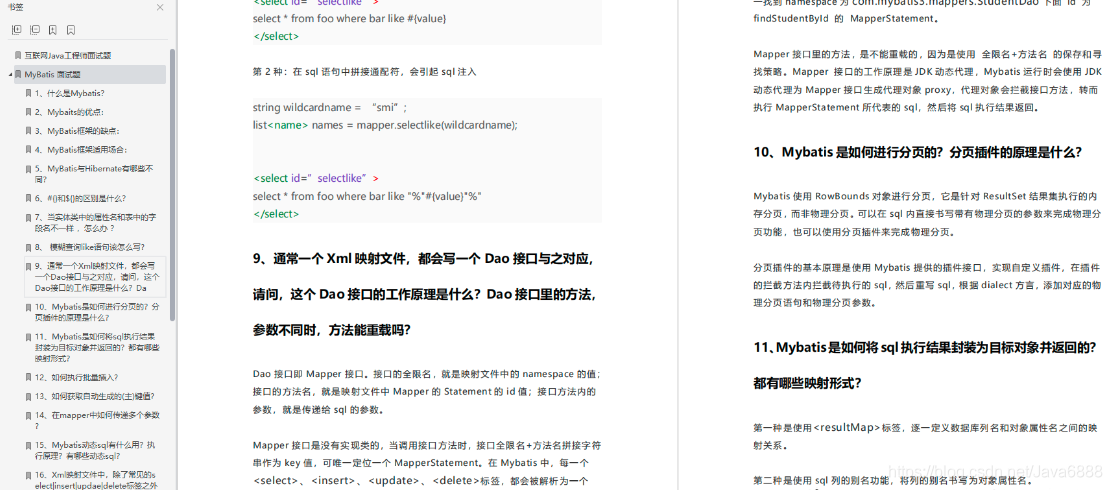Jump to bookmark 11、Mybatis是如何将sql执行结果封装

pos(99,347)
